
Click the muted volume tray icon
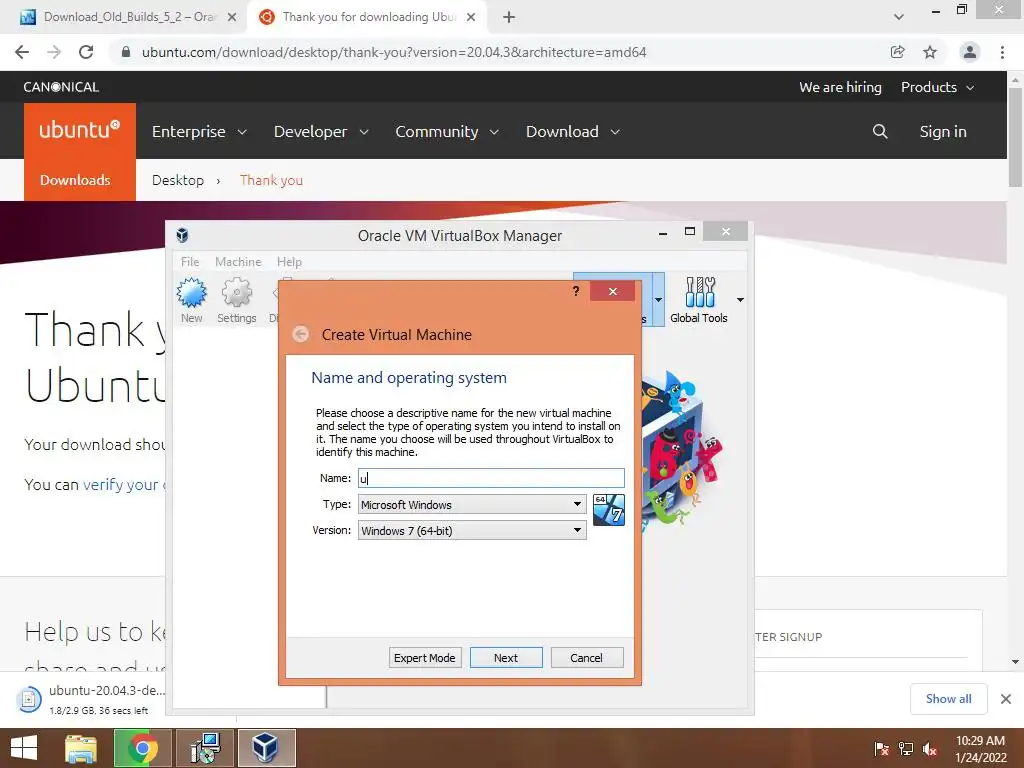(930, 749)
